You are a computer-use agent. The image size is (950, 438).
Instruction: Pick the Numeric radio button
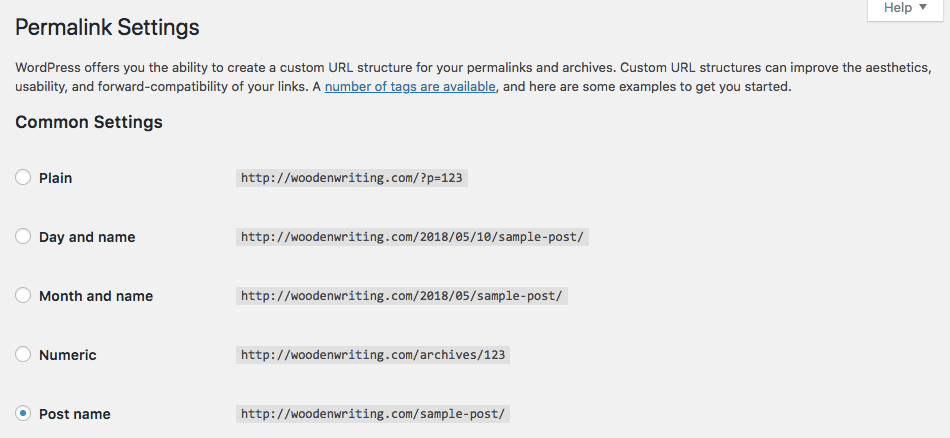coord(23,355)
